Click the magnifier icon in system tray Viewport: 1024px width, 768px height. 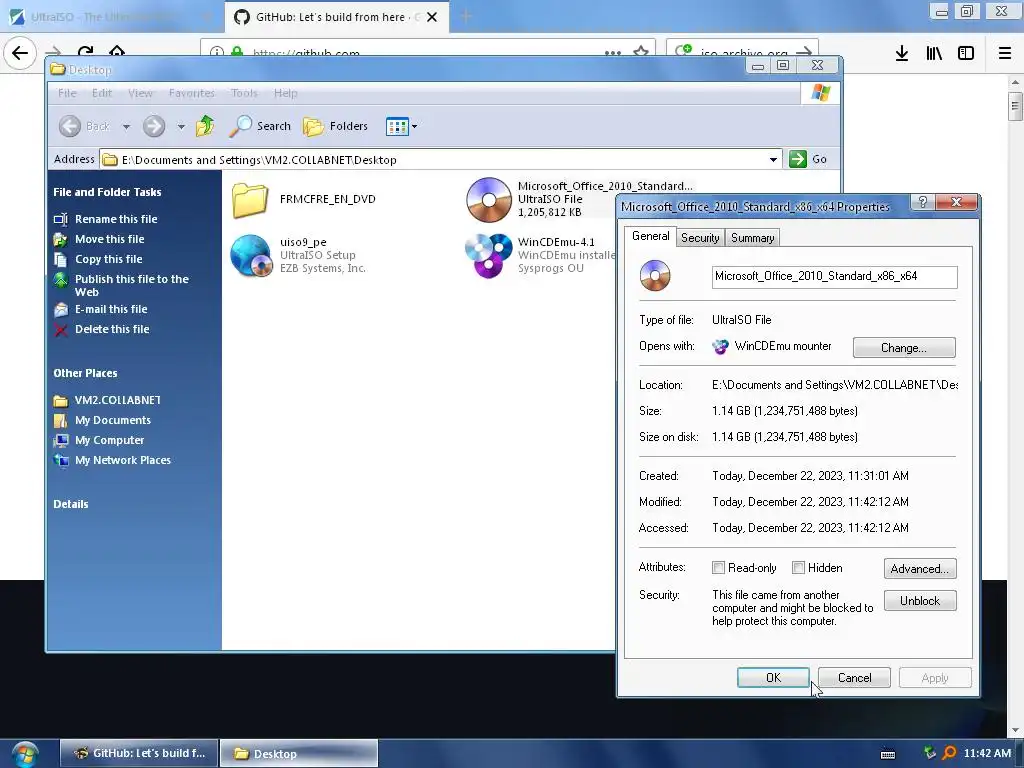[x=949, y=753]
